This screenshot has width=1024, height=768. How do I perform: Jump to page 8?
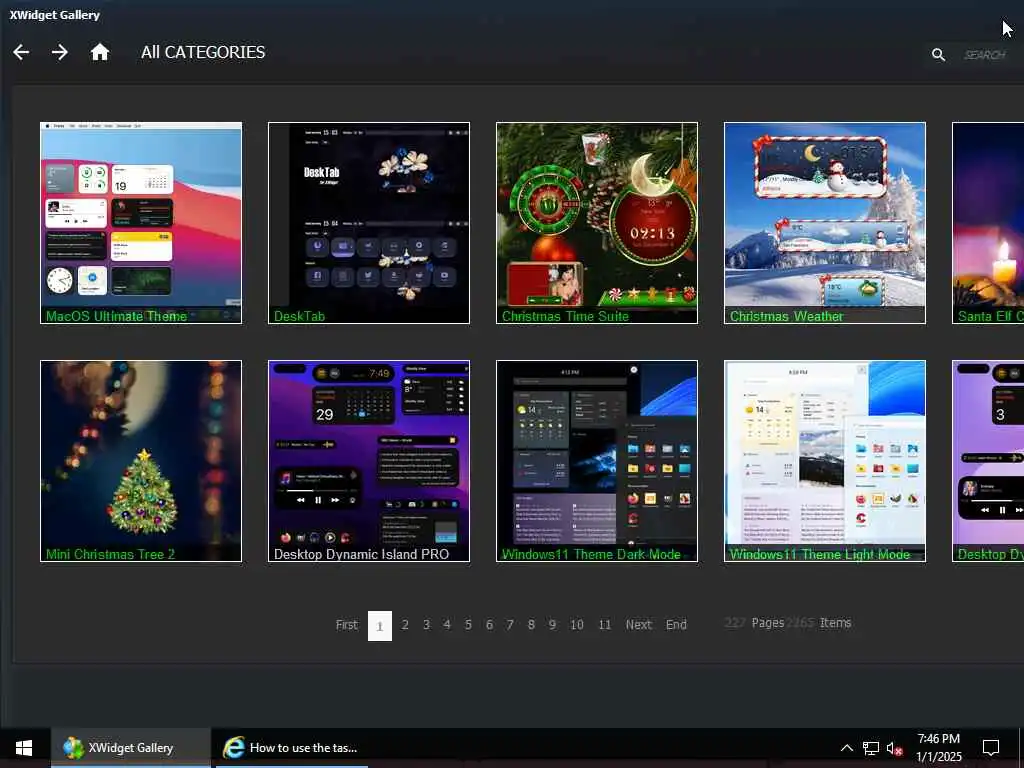(532, 625)
